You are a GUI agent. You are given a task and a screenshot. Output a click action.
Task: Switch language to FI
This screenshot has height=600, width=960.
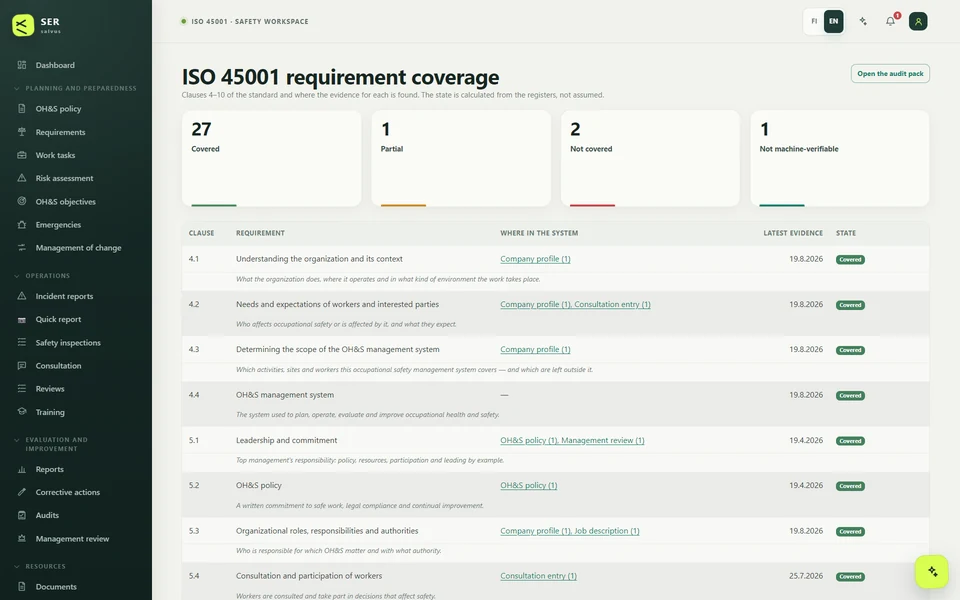(814, 21)
